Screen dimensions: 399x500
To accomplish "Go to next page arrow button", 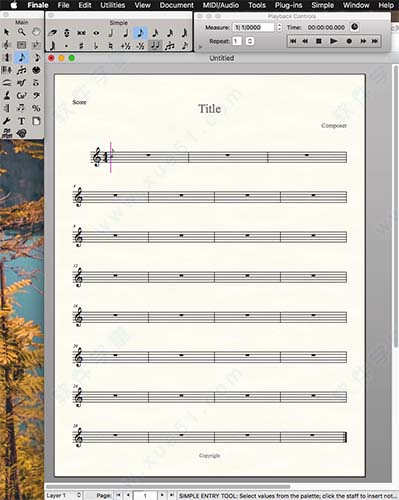I will pyautogui.click(x=162, y=495).
